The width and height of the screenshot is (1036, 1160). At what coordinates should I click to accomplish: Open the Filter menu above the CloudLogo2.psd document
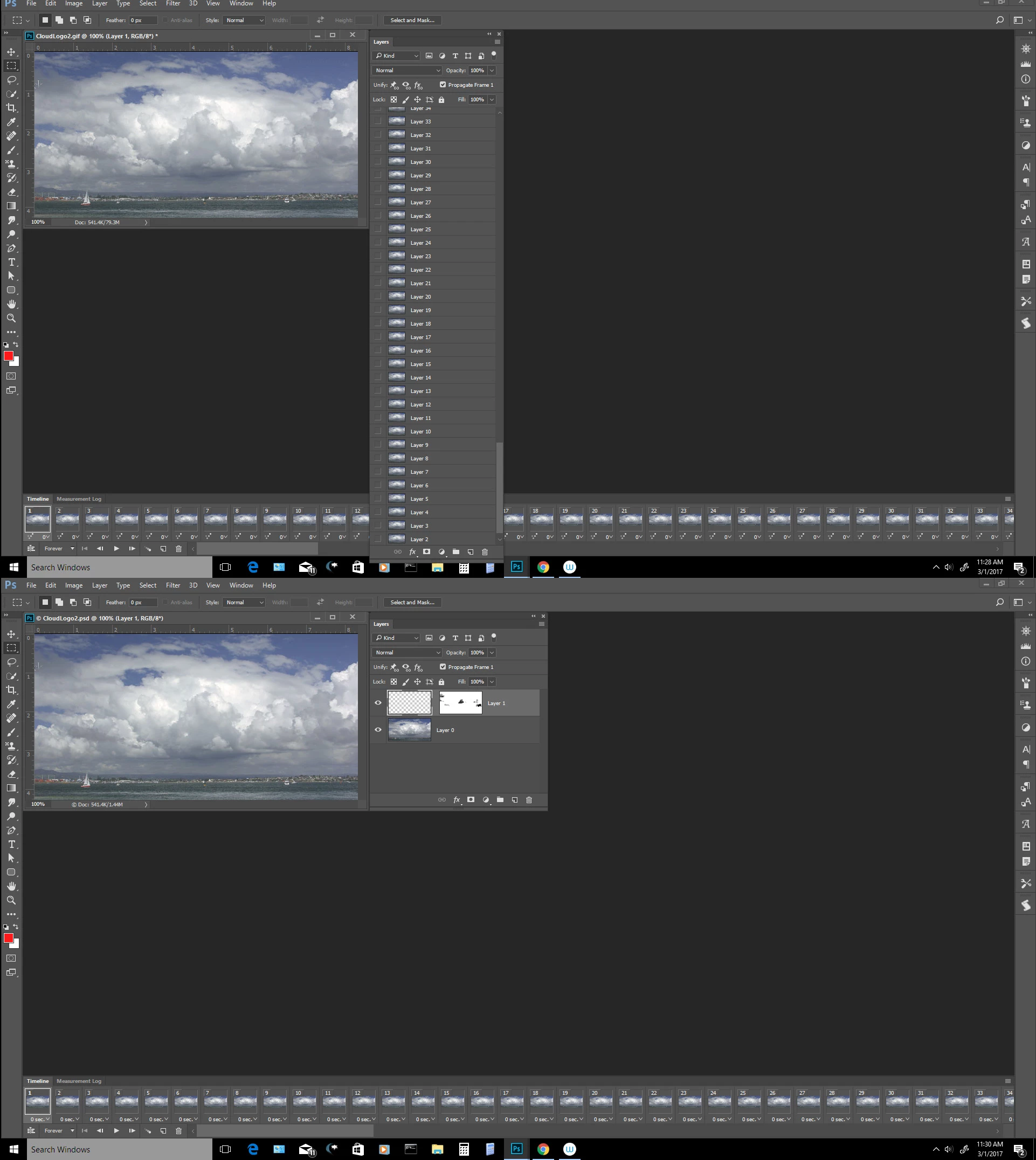(172, 585)
